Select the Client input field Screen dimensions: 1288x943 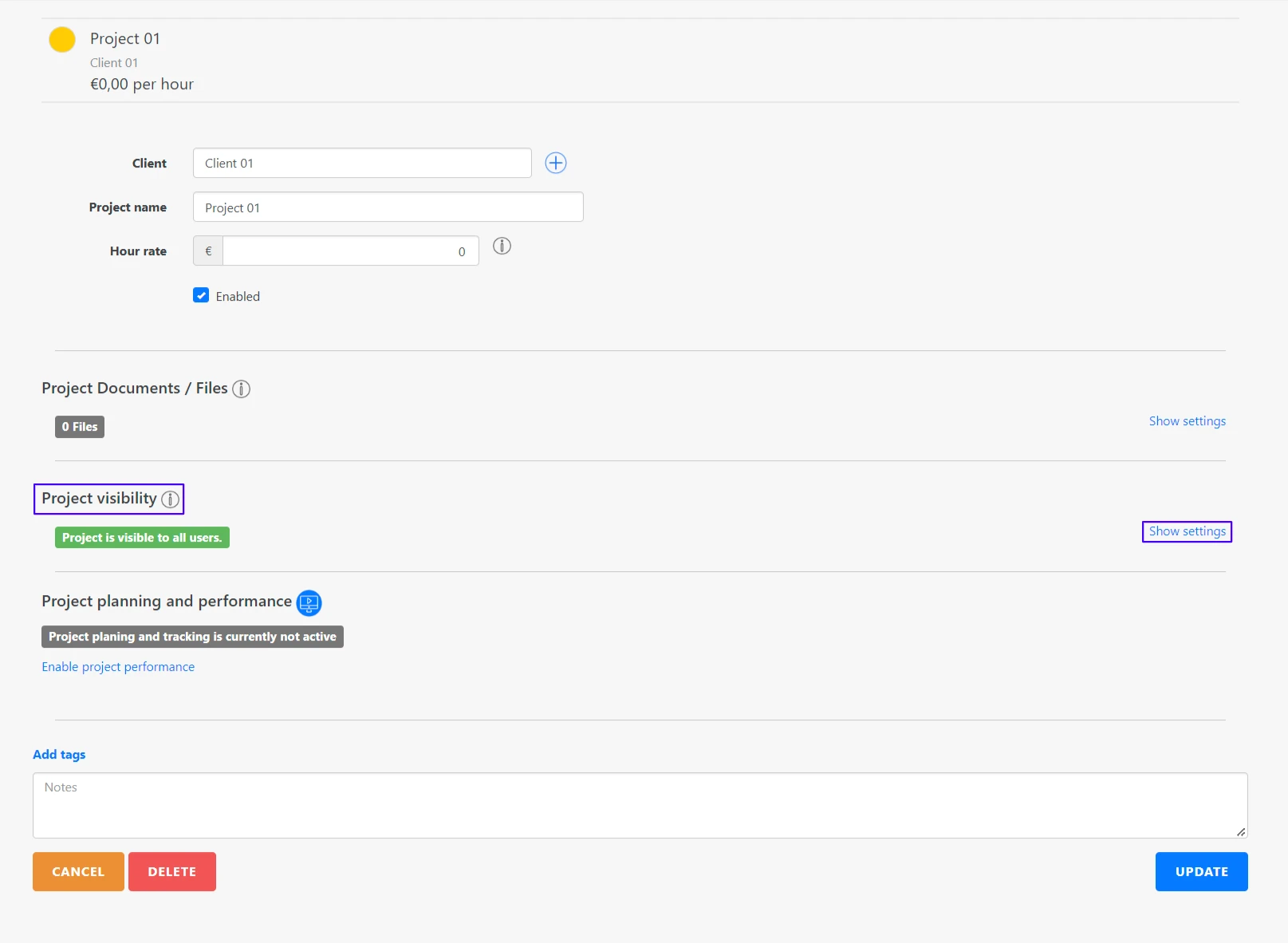362,163
